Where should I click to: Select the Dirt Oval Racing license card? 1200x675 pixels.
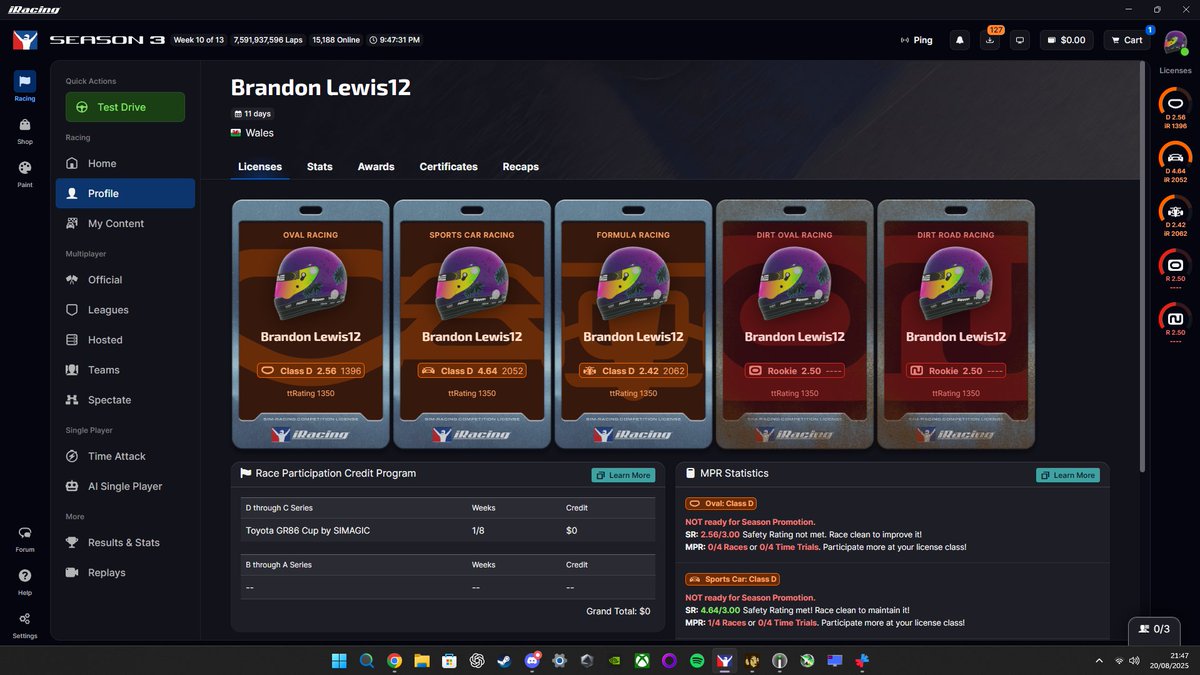(x=794, y=324)
